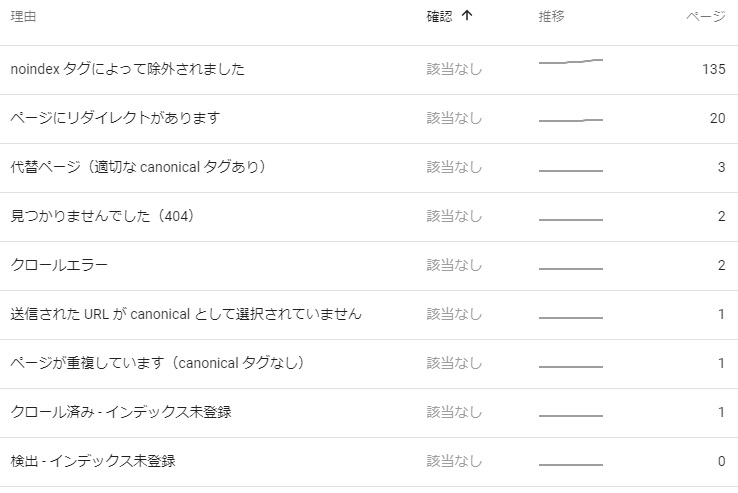Screen dimensions: 738x493
Task: Select the 代替ページ（適切な canonical タグあり）row
Action: (138, 167)
